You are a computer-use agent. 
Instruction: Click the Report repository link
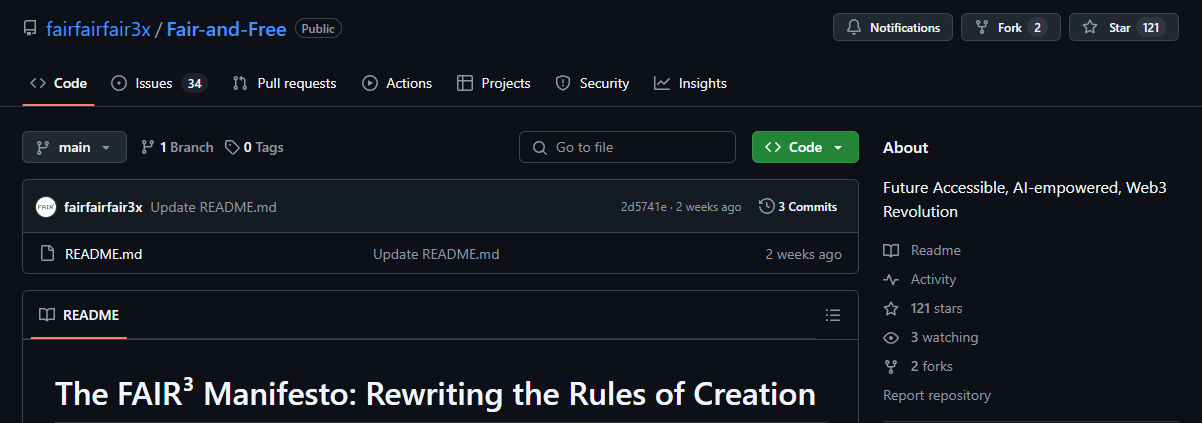937,395
